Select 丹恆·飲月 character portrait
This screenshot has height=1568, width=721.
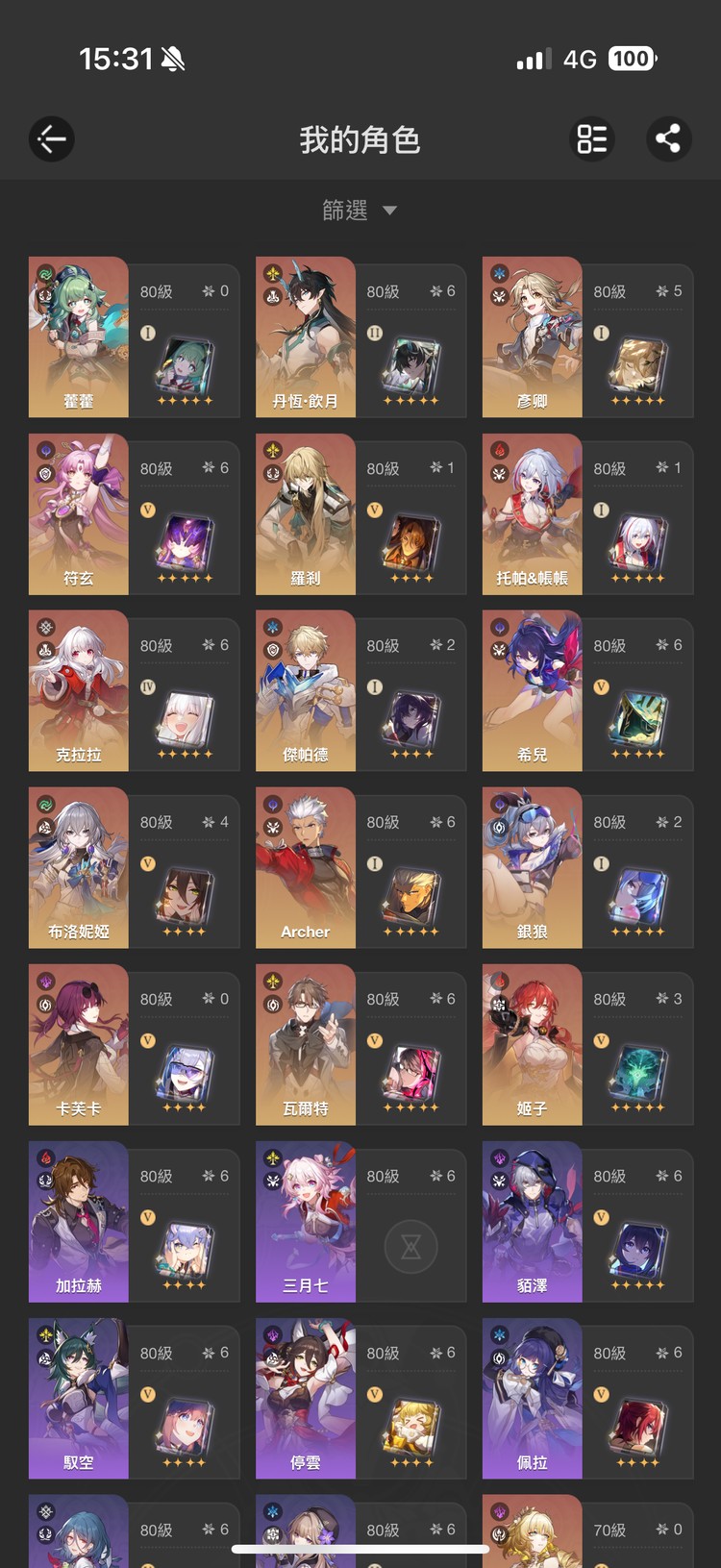[306, 336]
